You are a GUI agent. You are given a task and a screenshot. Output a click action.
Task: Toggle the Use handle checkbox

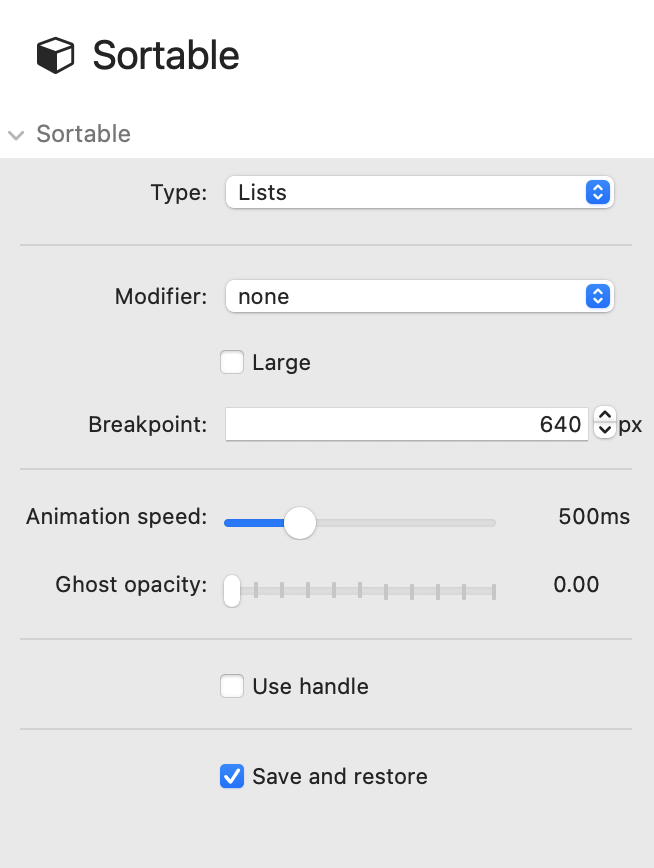[232, 687]
